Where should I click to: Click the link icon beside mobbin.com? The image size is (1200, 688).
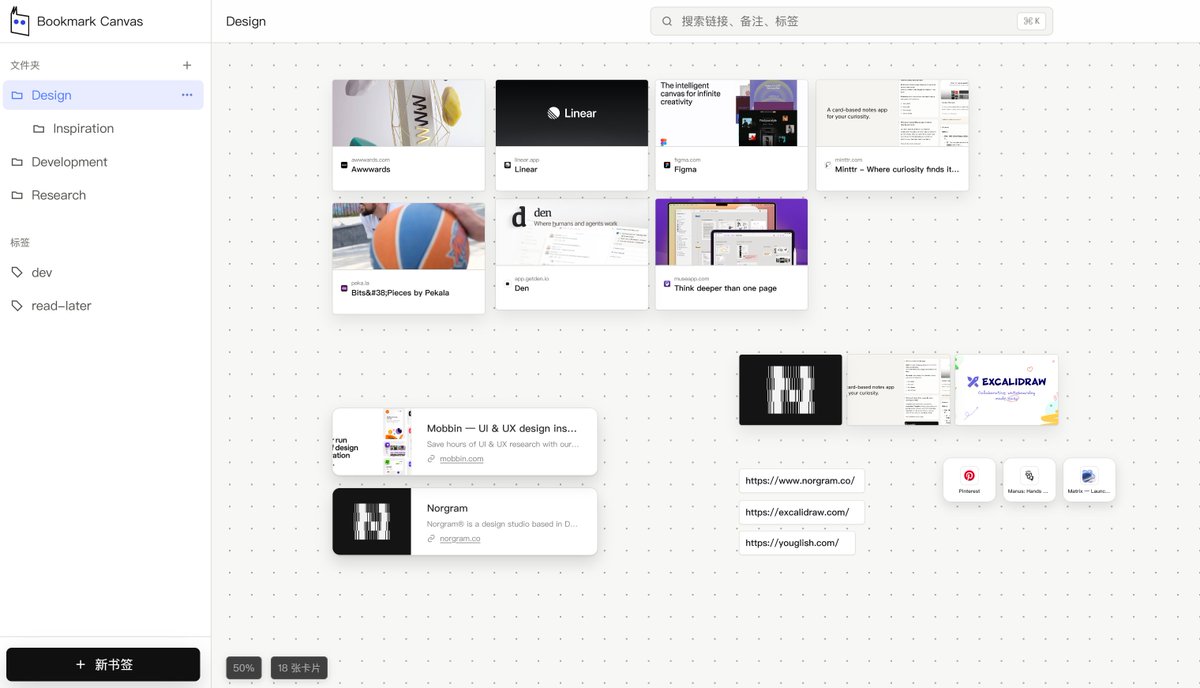431,458
